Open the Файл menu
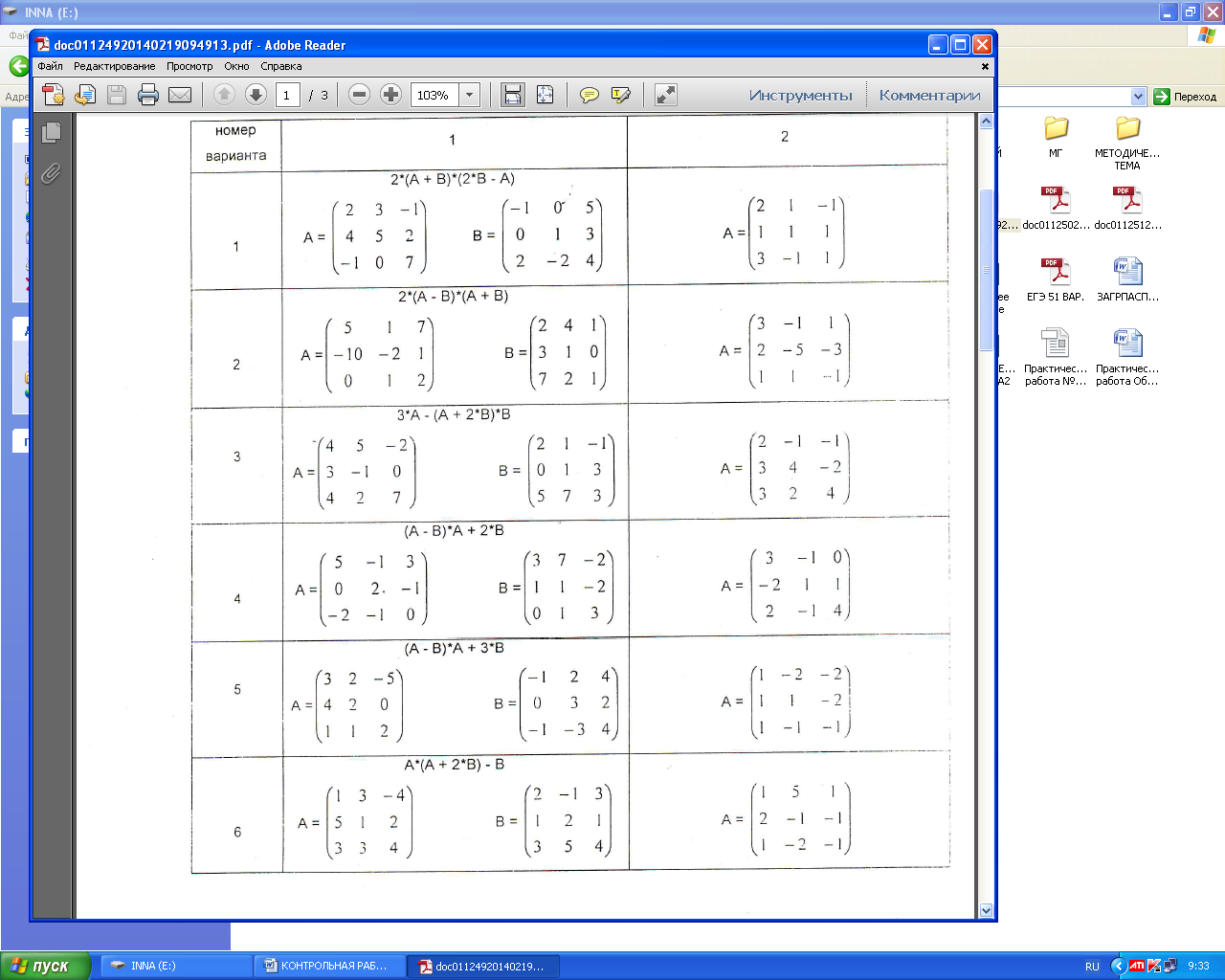This screenshot has width=1225, height=980. (x=50, y=66)
